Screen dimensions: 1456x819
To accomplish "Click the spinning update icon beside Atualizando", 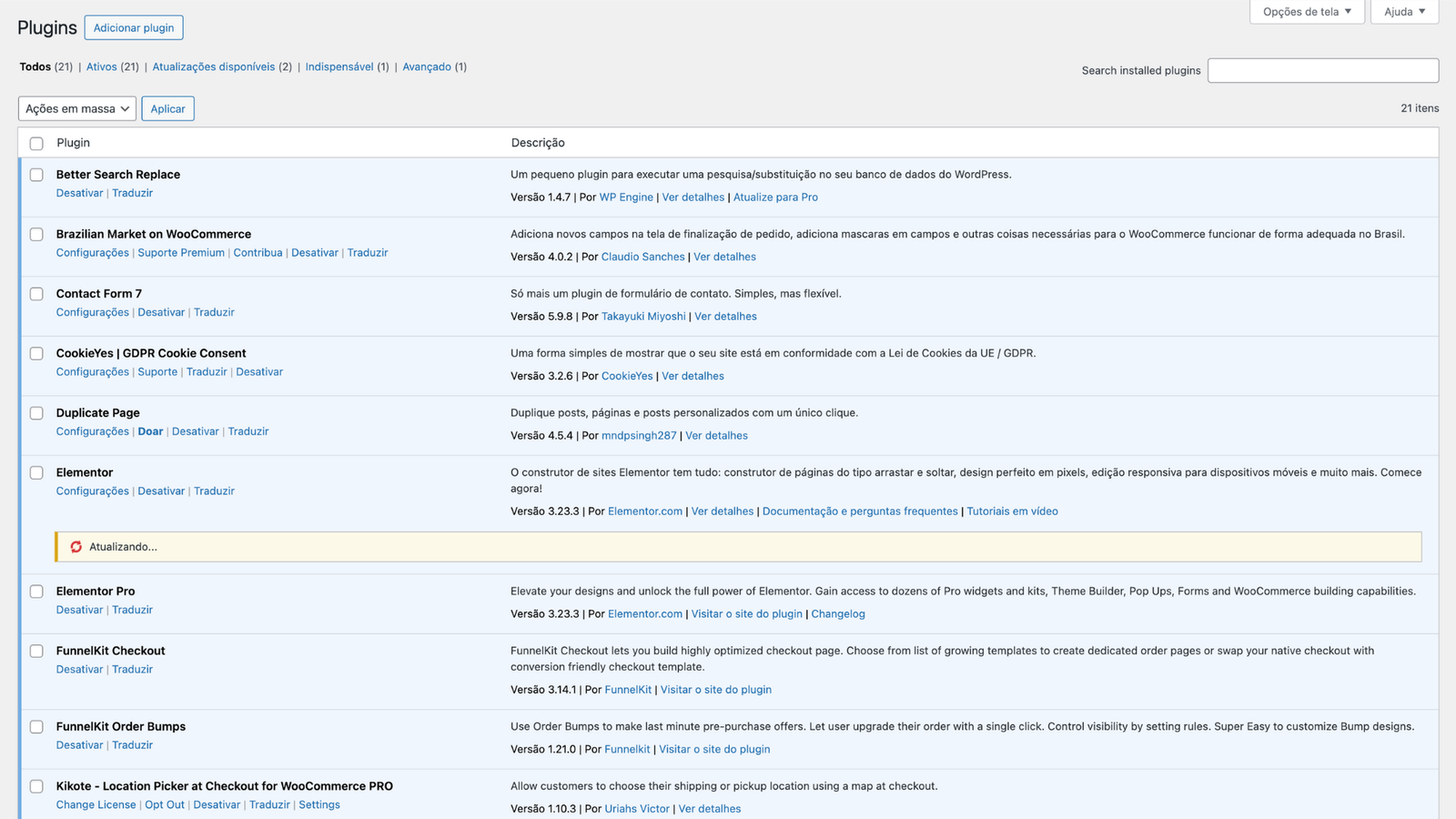I will tap(76, 547).
